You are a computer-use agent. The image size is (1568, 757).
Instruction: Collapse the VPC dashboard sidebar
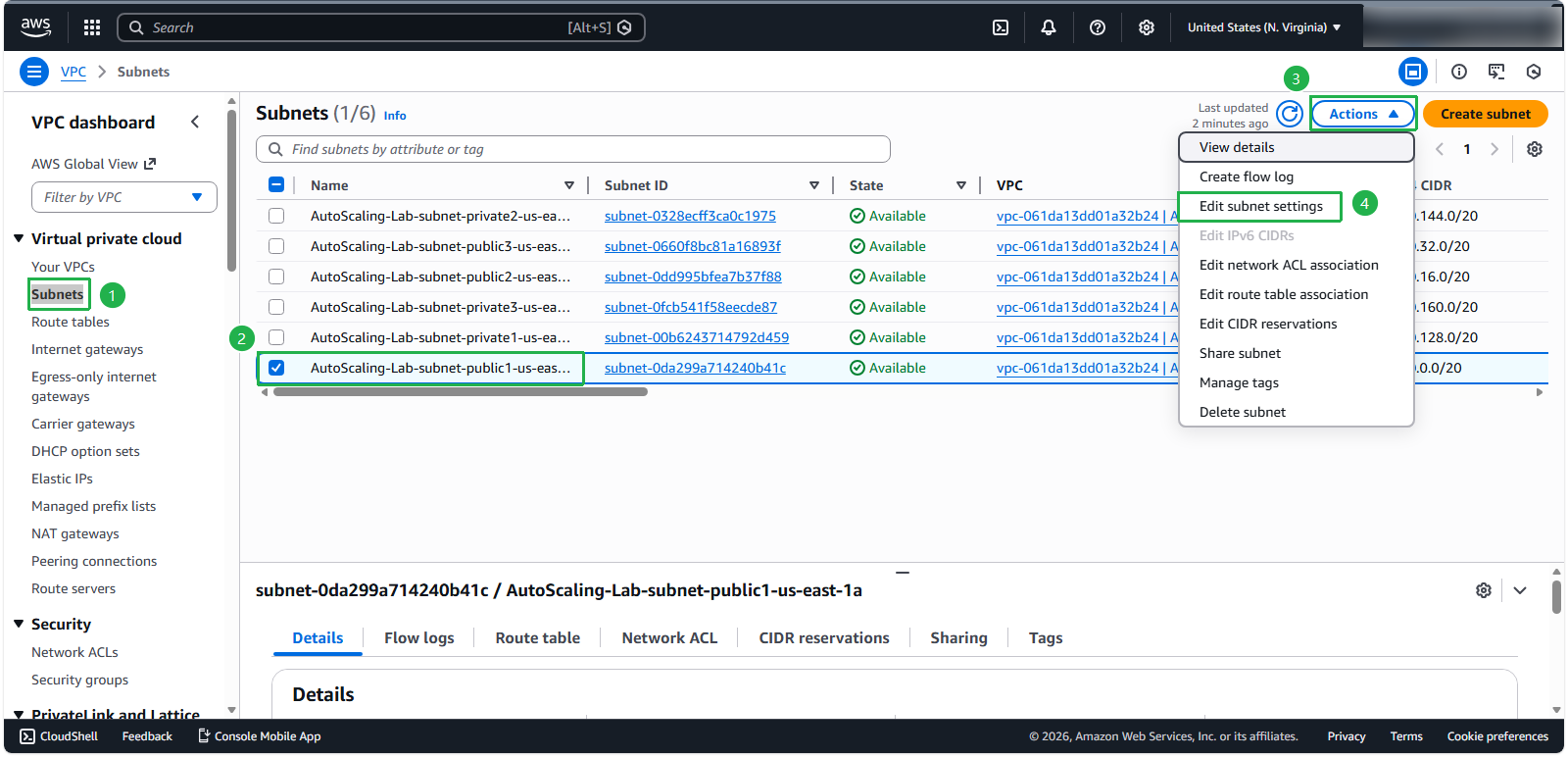195,122
